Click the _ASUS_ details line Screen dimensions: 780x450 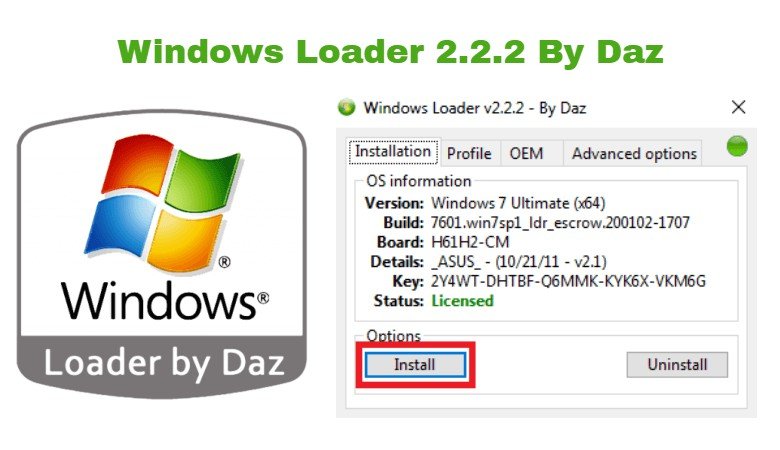click(518, 262)
